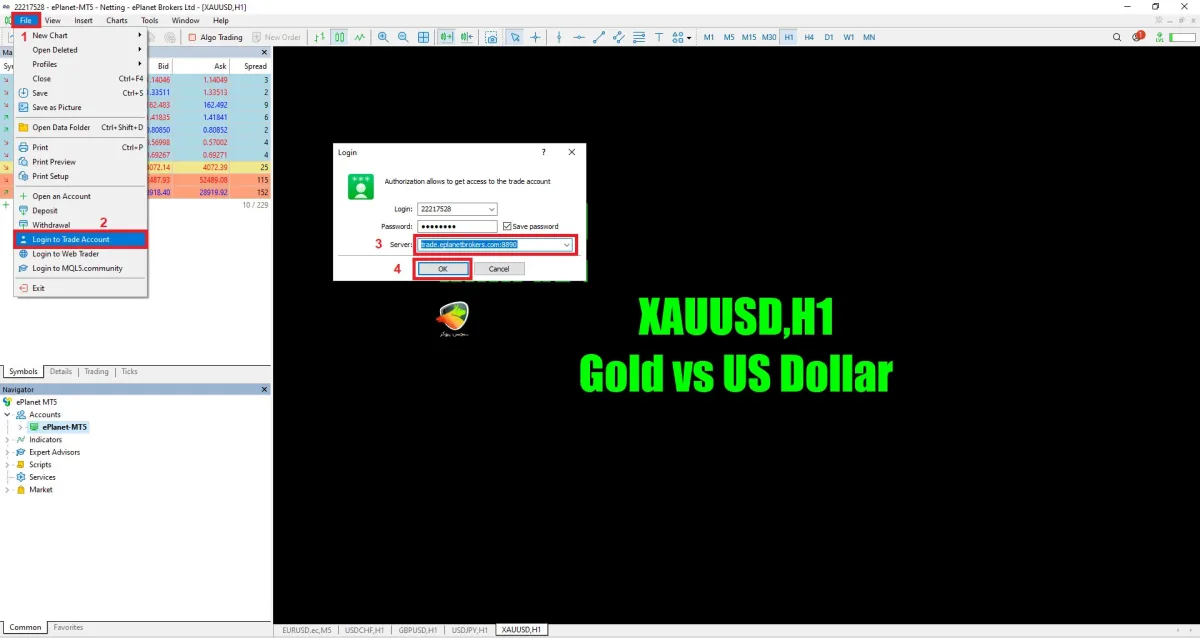Select the bar chart display icon

(x=320, y=37)
